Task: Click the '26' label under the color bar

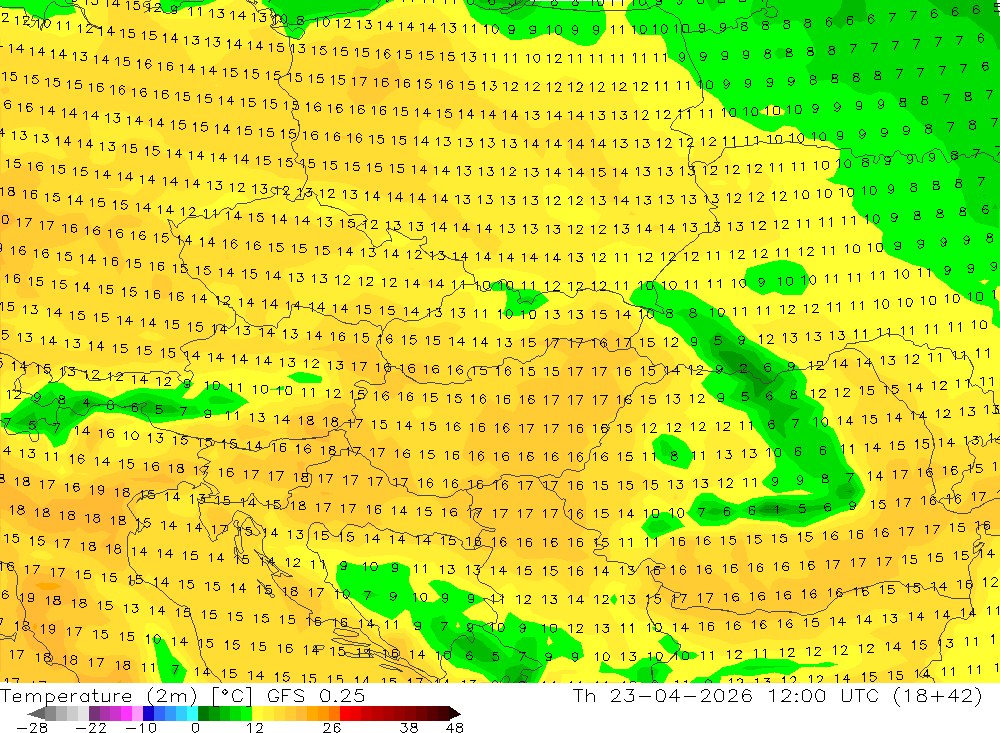Action: pyautogui.click(x=332, y=727)
